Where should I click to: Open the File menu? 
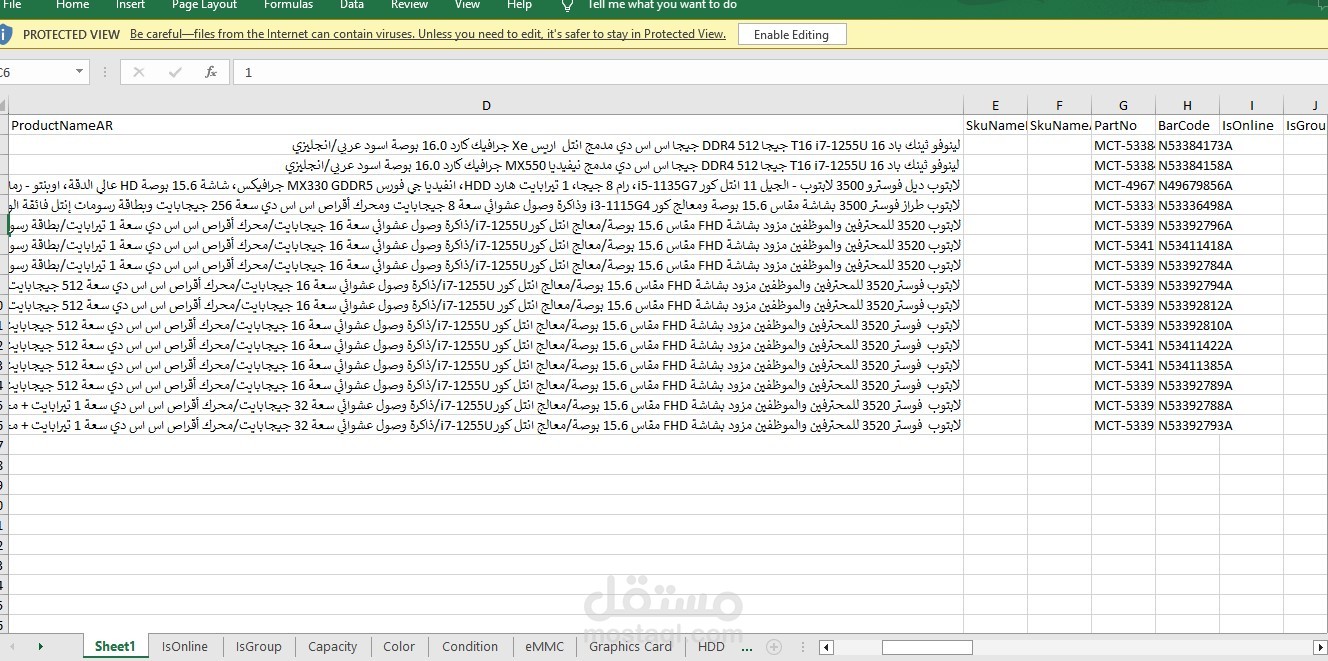(x=12, y=5)
